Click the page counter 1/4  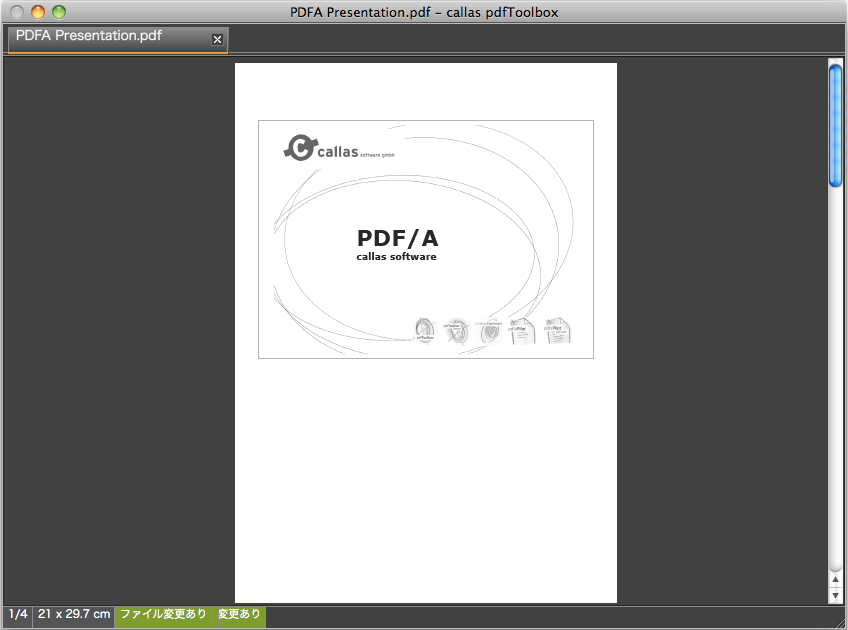tap(18, 615)
